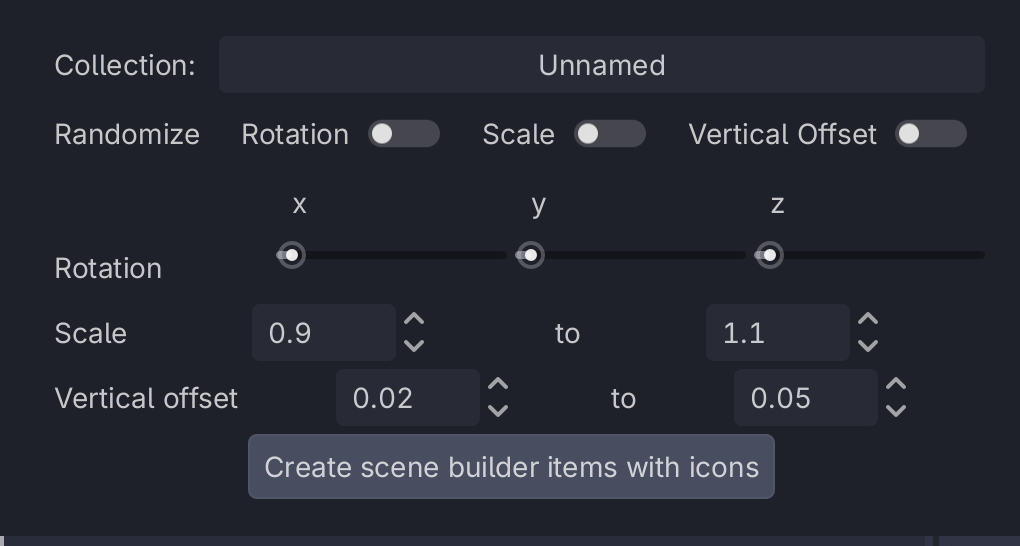Viewport: 1020px width, 546px height.
Task: Toggle the Vertical Offset randomize switch
Action: [x=931, y=134]
